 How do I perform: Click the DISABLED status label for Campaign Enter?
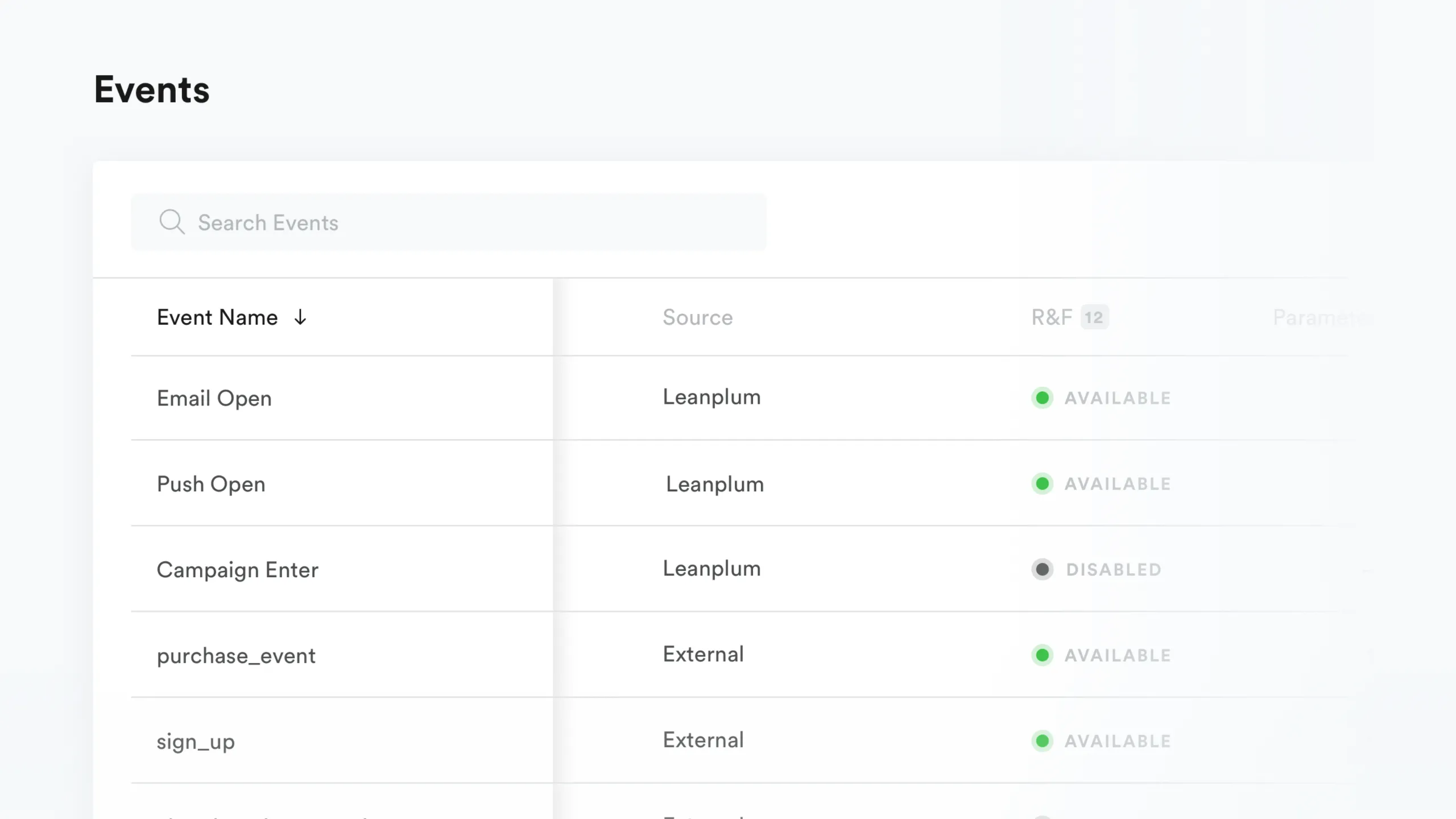click(1114, 569)
